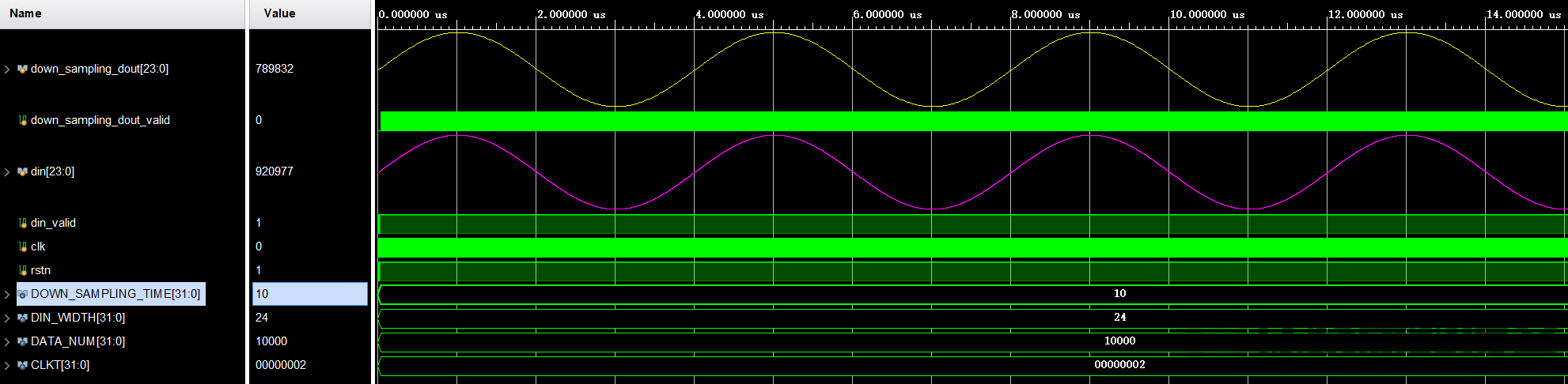
Task: Expand the din[23:0] bus signal
Action: [7, 172]
